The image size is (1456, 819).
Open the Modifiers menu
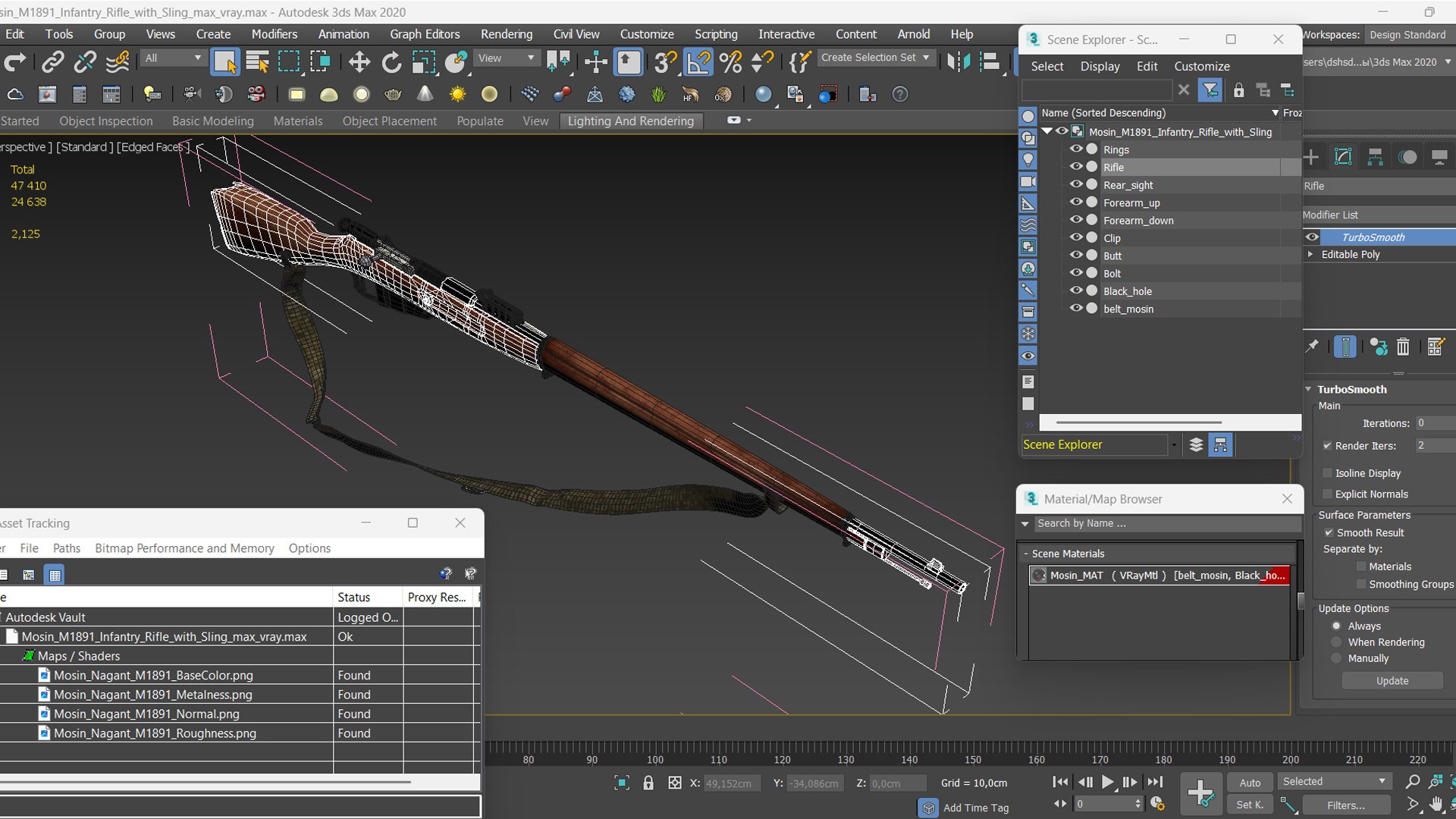pyautogui.click(x=275, y=34)
